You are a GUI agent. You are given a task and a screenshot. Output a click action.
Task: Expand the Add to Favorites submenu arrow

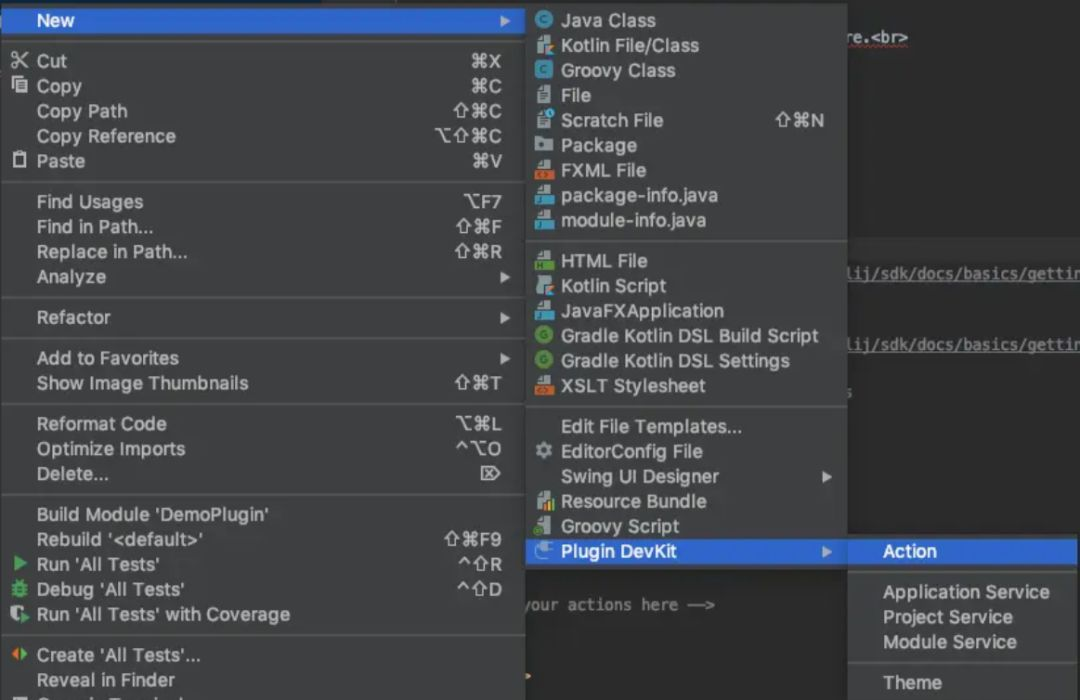tap(505, 358)
